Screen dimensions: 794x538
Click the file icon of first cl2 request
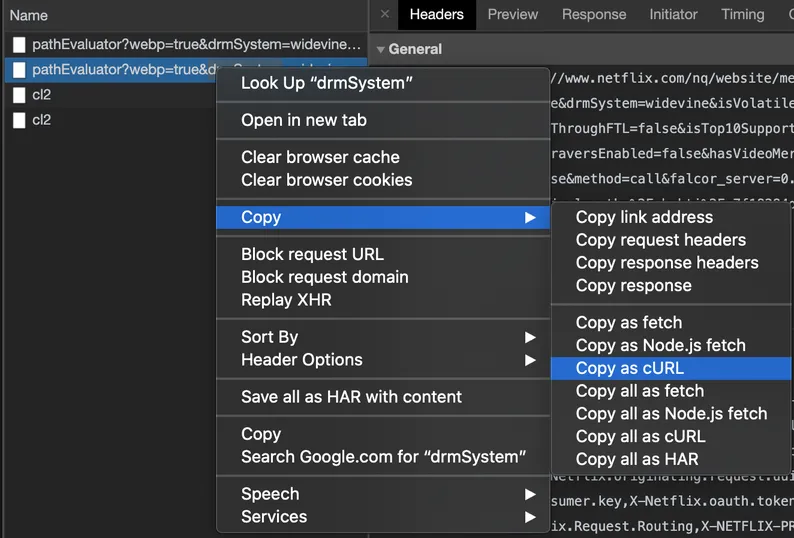(x=19, y=95)
